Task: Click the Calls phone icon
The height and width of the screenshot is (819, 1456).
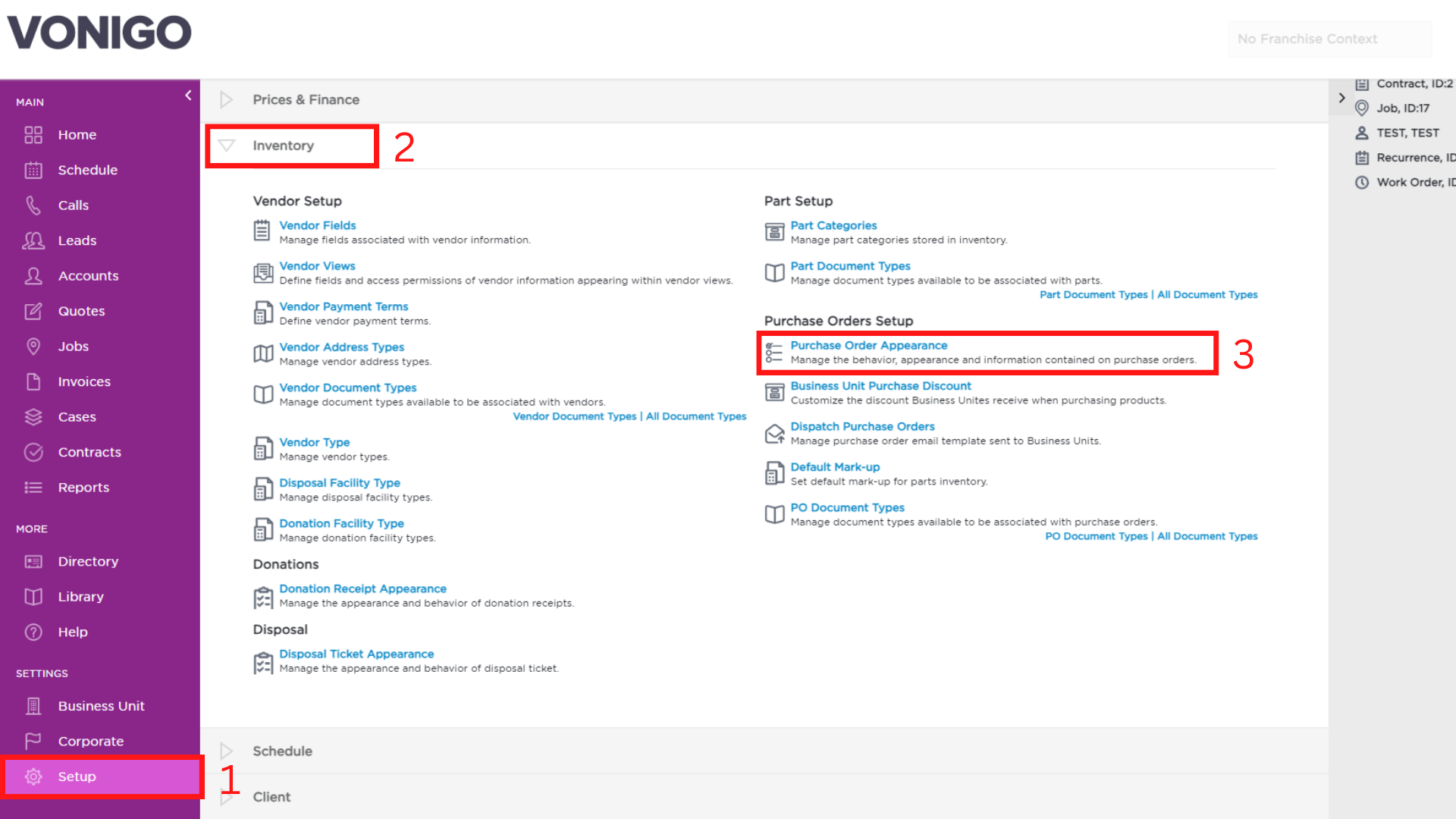Action: coord(33,206)
